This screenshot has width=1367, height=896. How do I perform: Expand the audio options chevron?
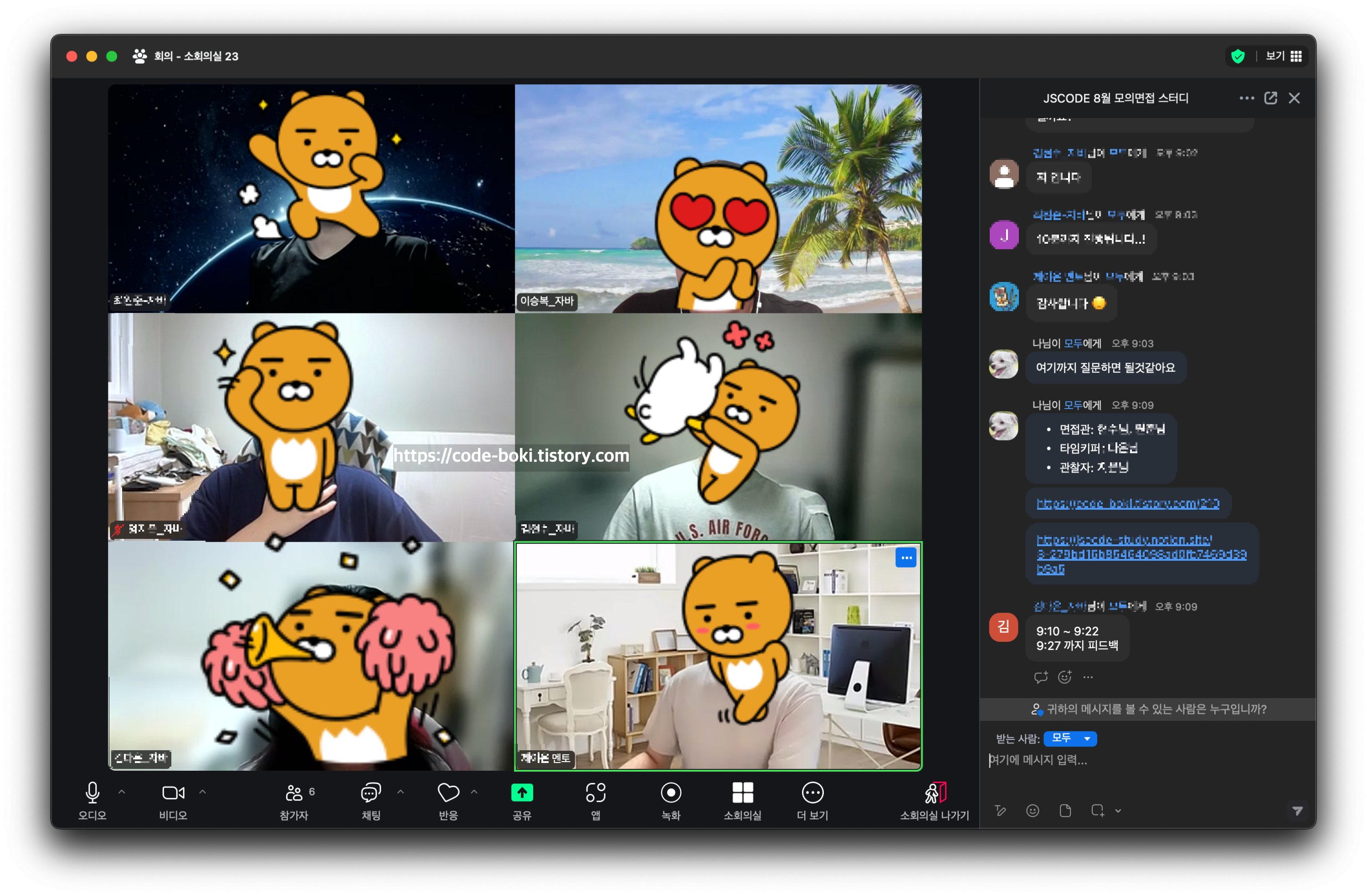122,792
